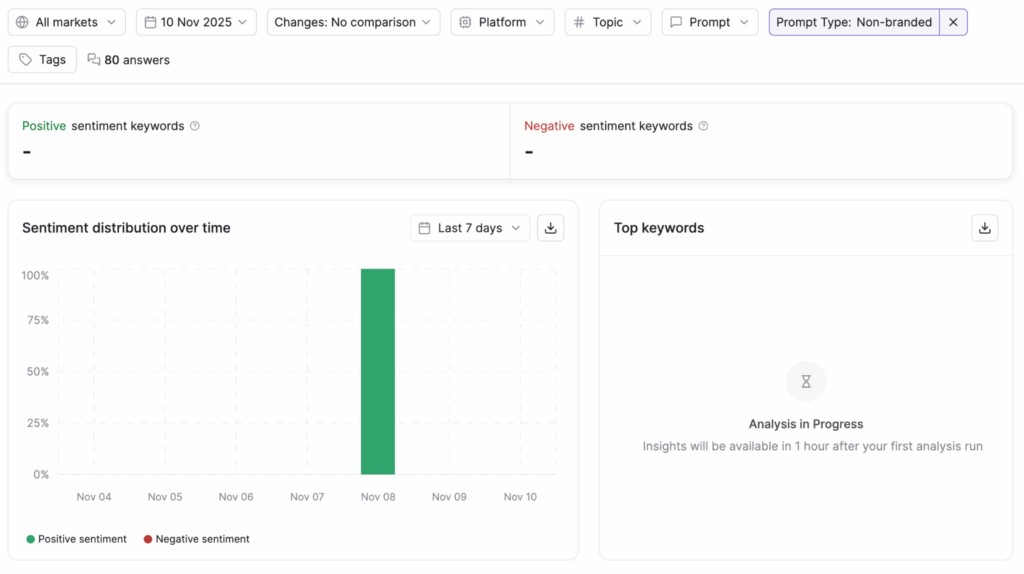Toggle Negative sentiment legend series
This screenshot has width=1024, height=574.
[196, 539]
